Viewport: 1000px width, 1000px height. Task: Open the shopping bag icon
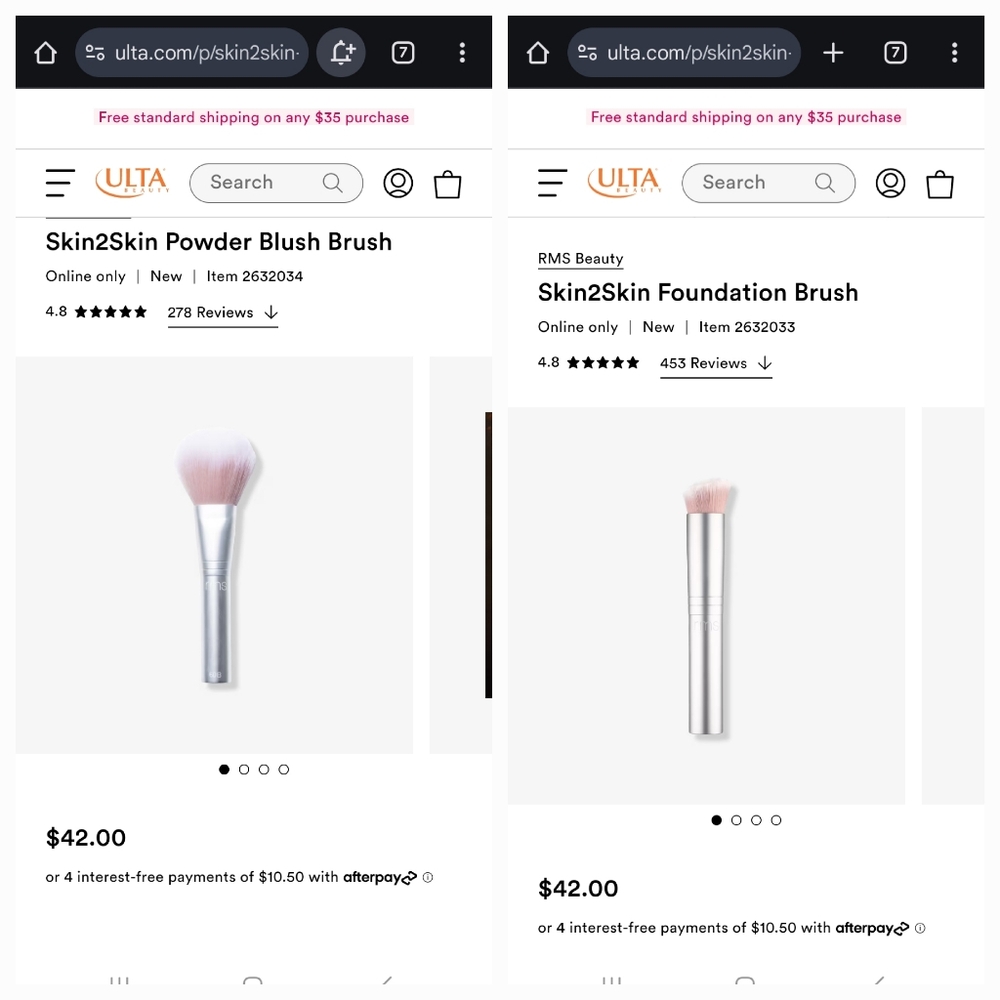point(447,184)
